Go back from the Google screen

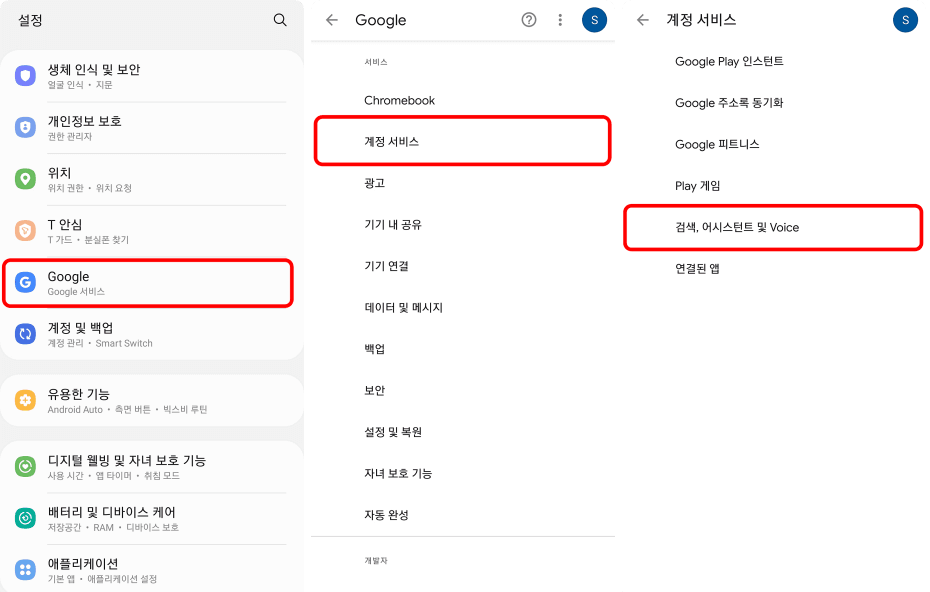coord(332,20)
